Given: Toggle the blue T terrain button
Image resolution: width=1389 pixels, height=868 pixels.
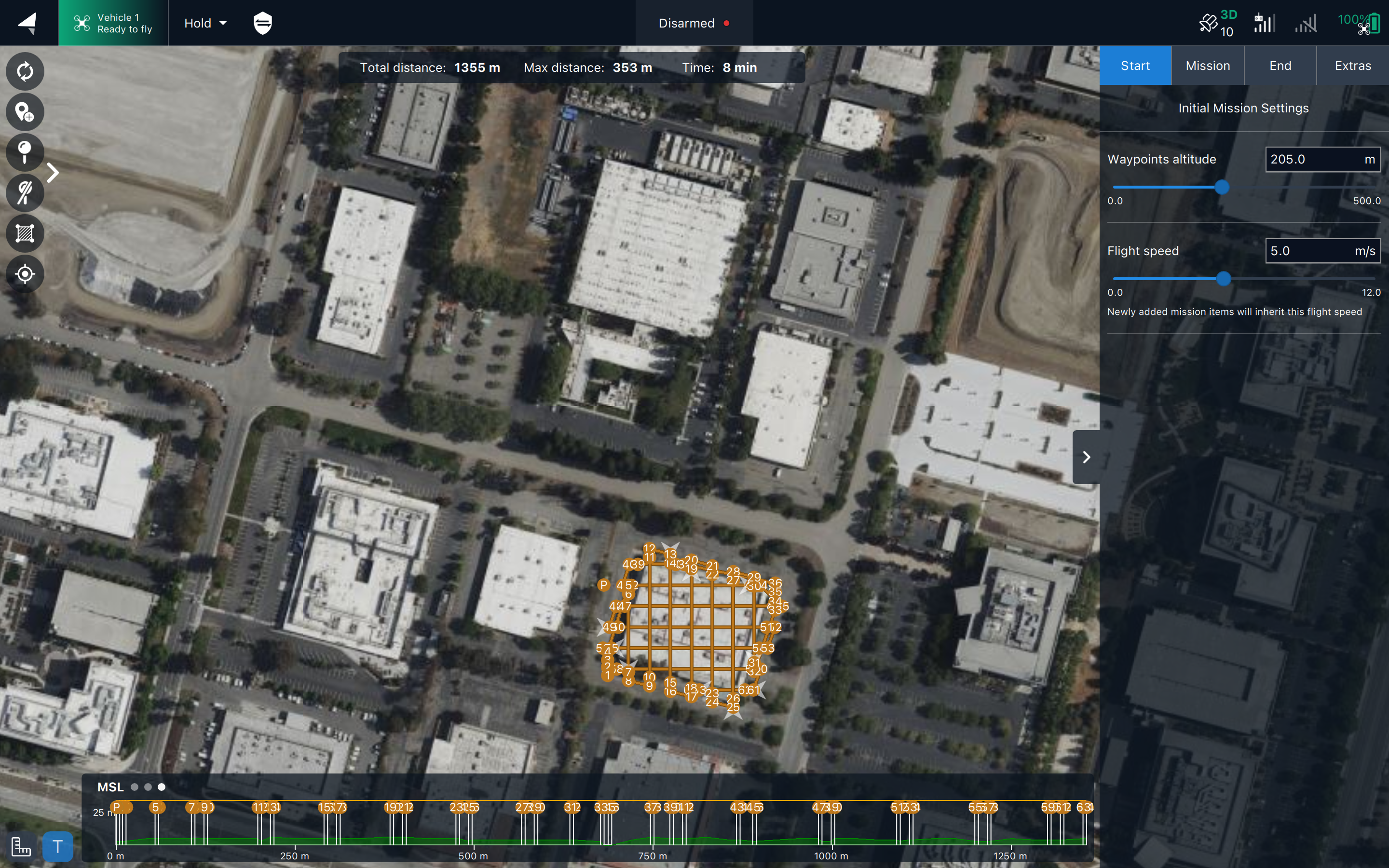Looking at the screenshot, I should (57, 846).
